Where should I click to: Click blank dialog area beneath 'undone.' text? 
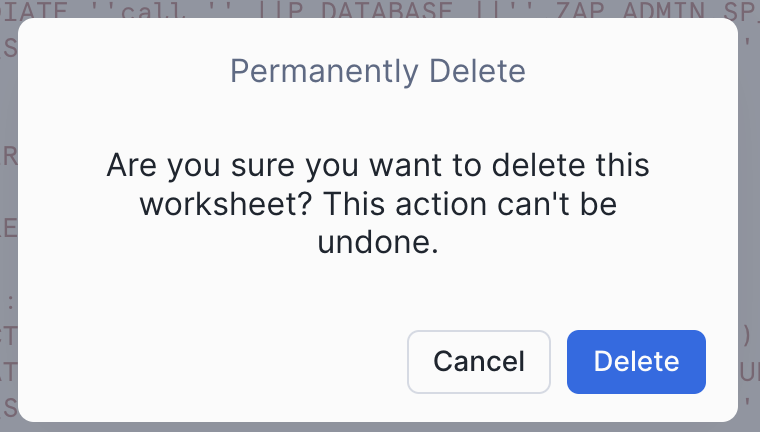[x=378, y=290]
